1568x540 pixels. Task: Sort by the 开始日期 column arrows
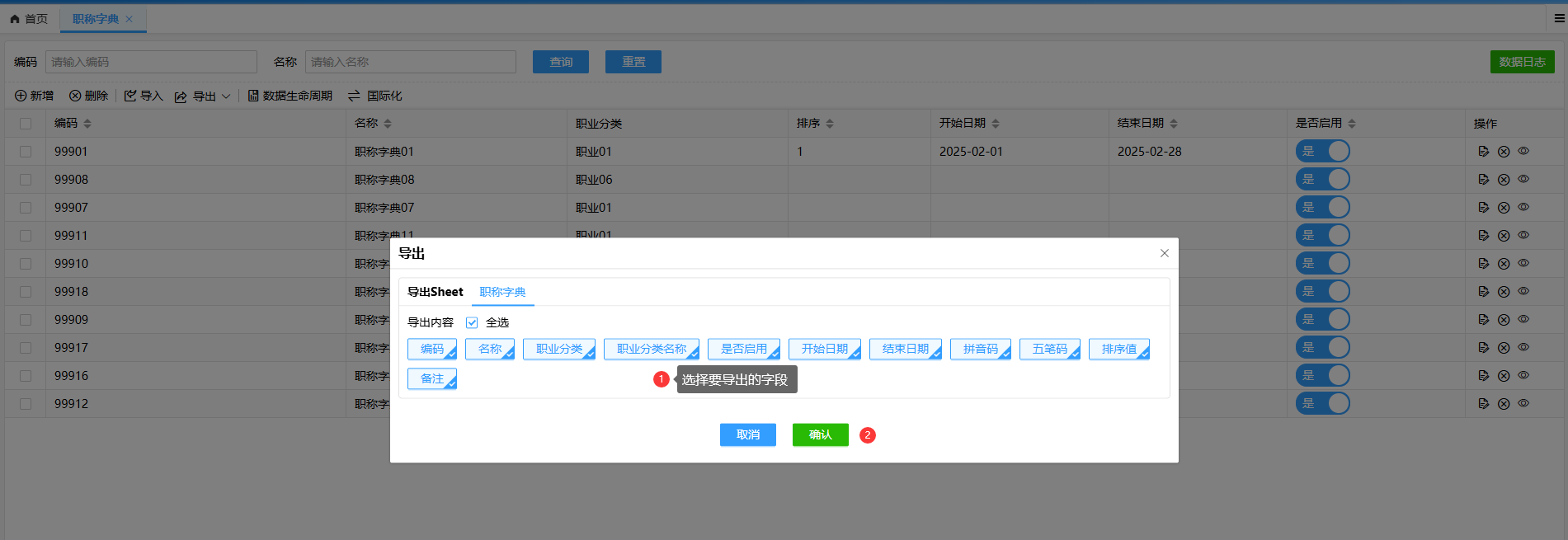click(x=996, y=124)
